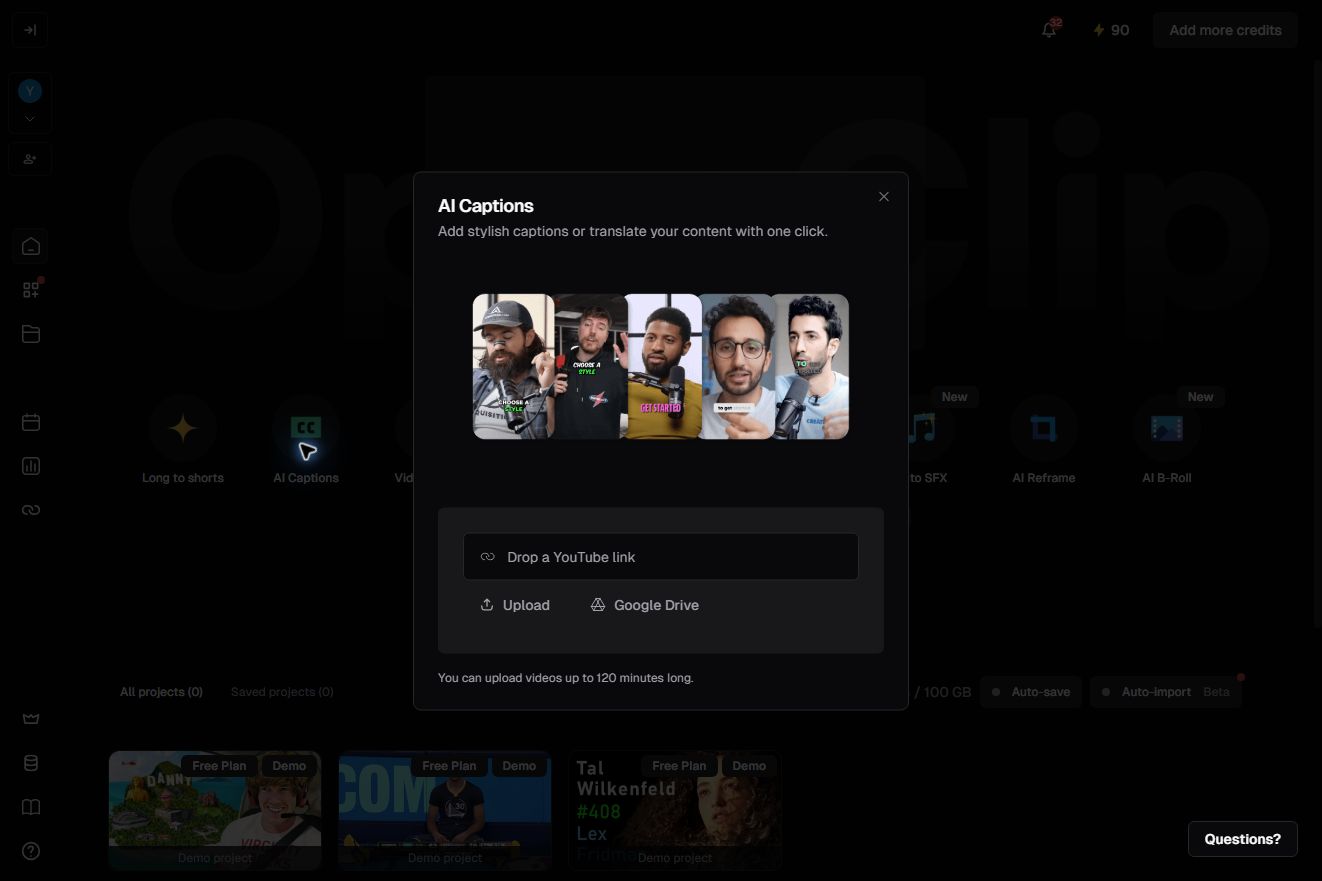Open the Danny demo project thumbnail

[x=215, y=810]
